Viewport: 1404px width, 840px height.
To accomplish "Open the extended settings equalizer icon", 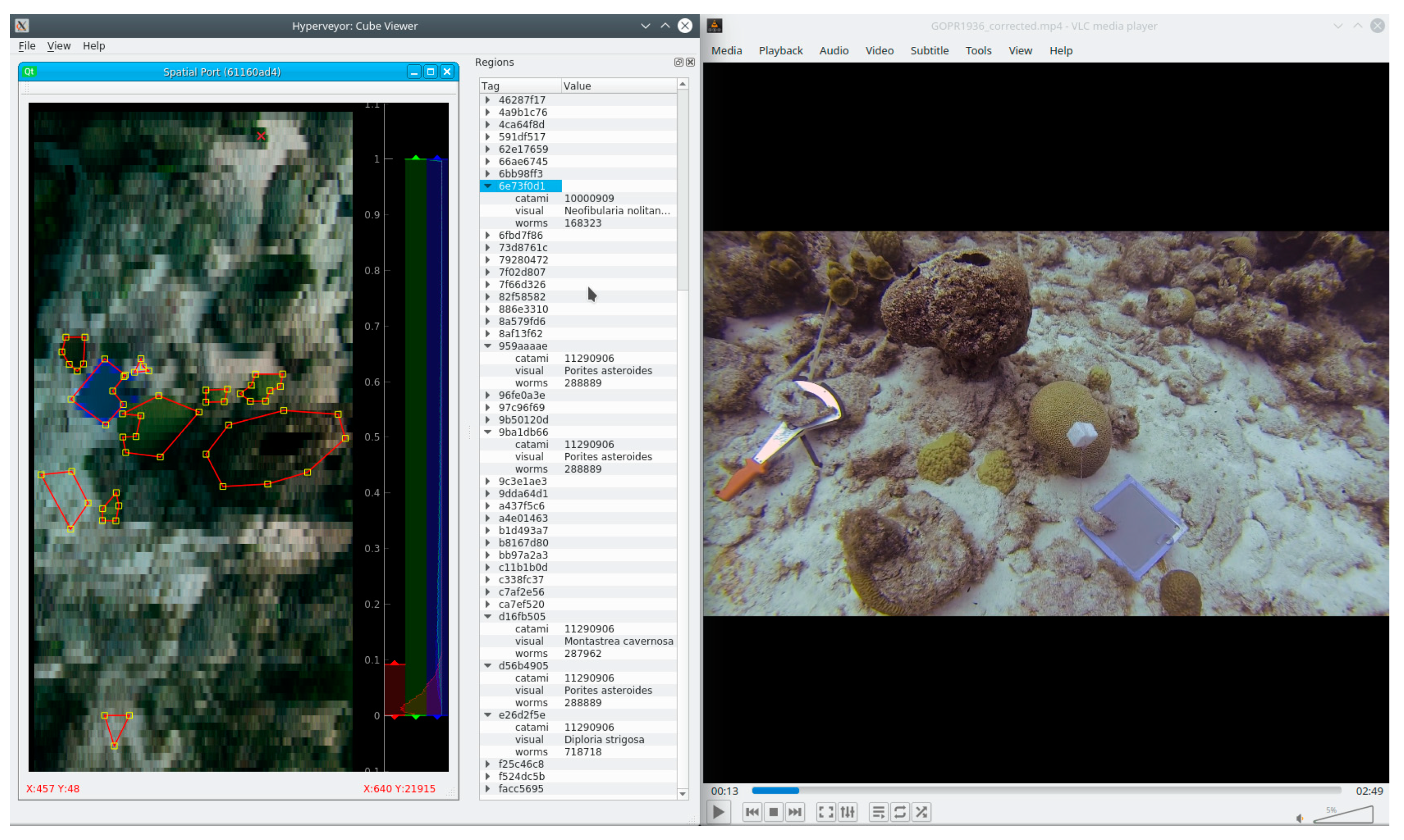I will click(848, 812).
